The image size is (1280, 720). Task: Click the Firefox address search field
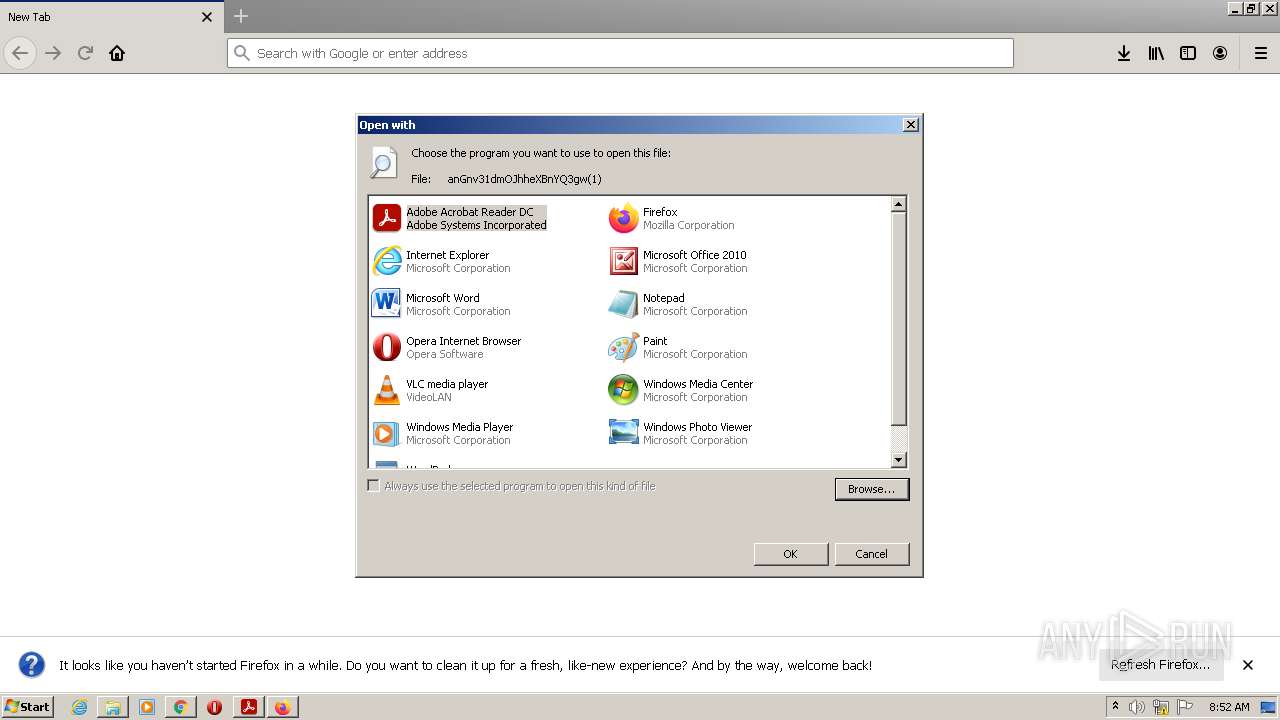pos(620,53)
